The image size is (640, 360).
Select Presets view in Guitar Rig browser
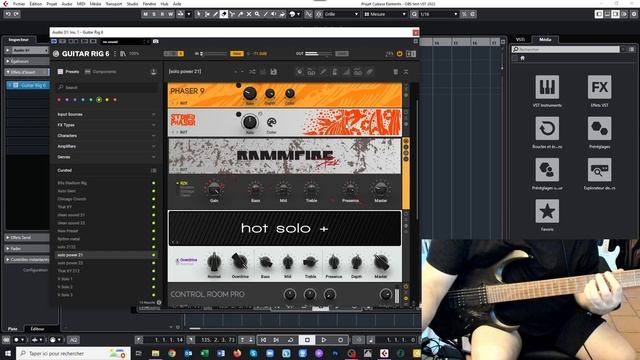pyautogui.click(x=69, y=72)
